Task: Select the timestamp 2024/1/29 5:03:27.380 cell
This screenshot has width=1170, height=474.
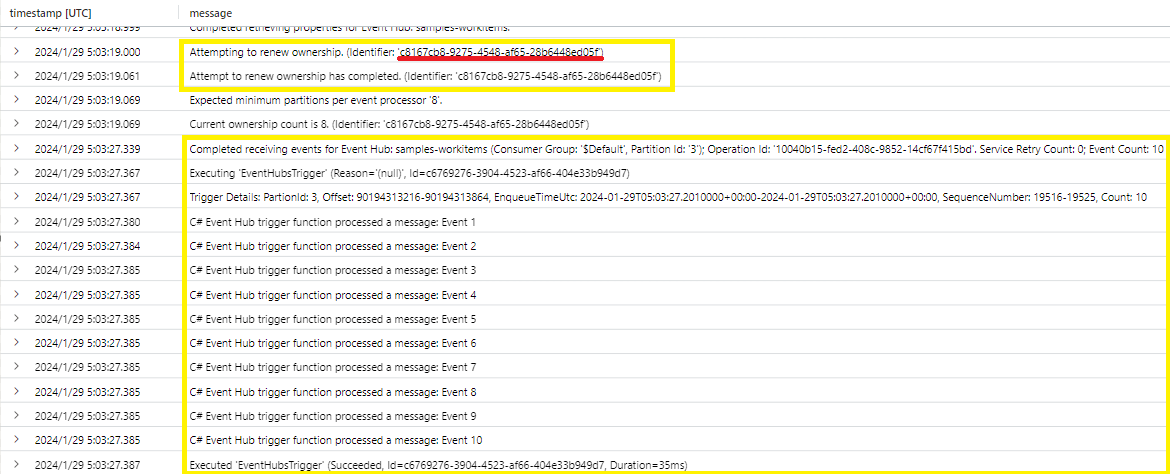Action: [88, 222]
